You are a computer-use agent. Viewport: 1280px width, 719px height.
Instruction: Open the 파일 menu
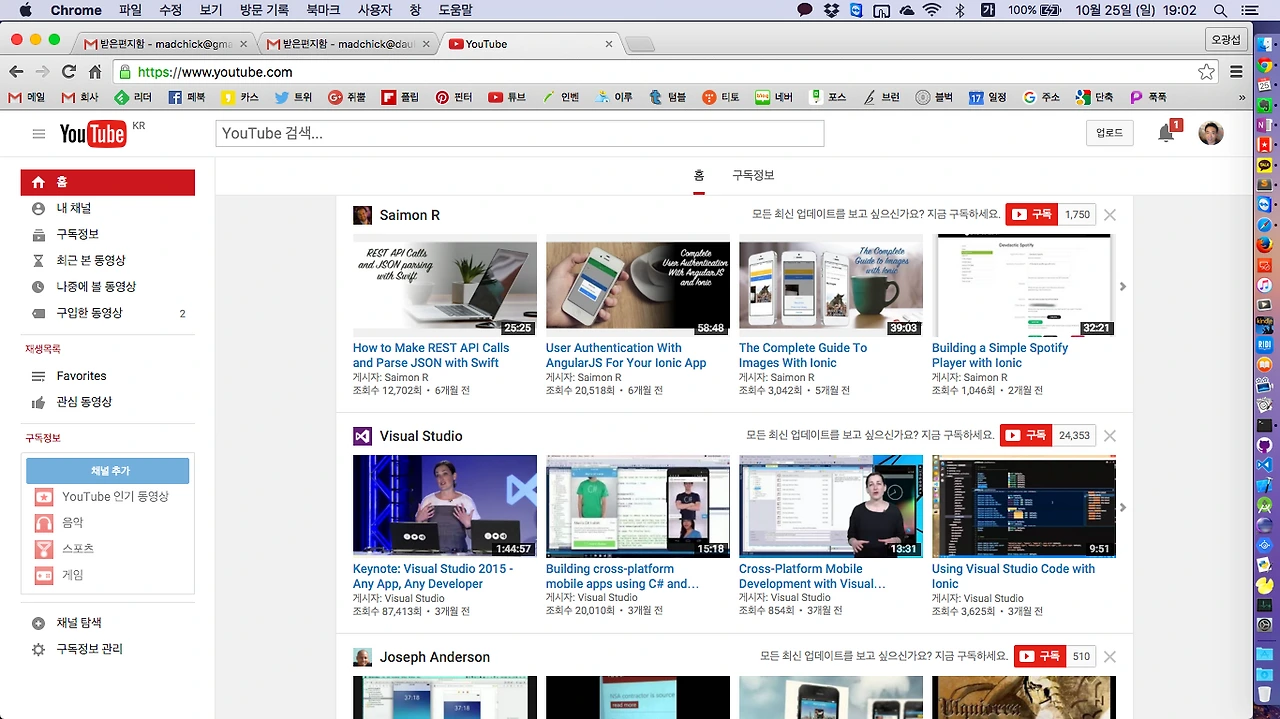click(x=130, y=10)
